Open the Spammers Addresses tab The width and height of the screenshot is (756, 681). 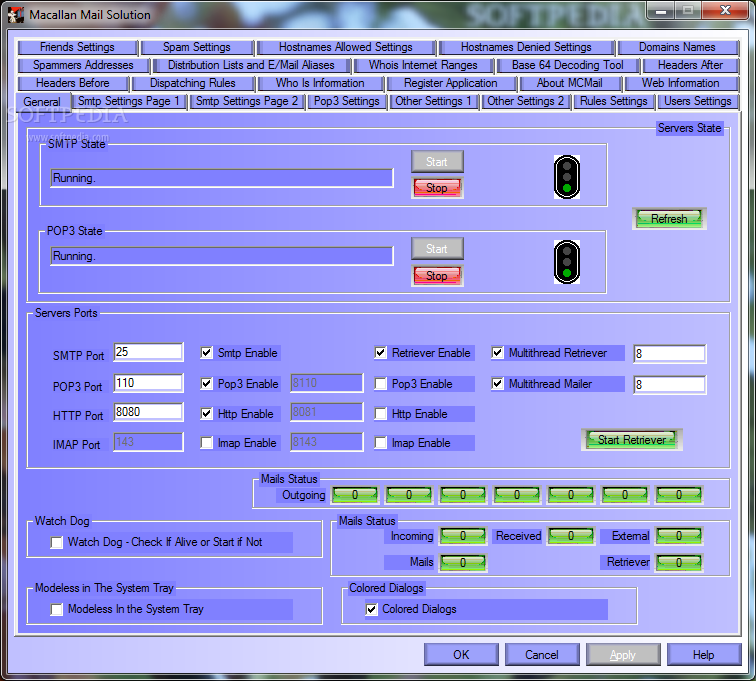click(83, 65)
